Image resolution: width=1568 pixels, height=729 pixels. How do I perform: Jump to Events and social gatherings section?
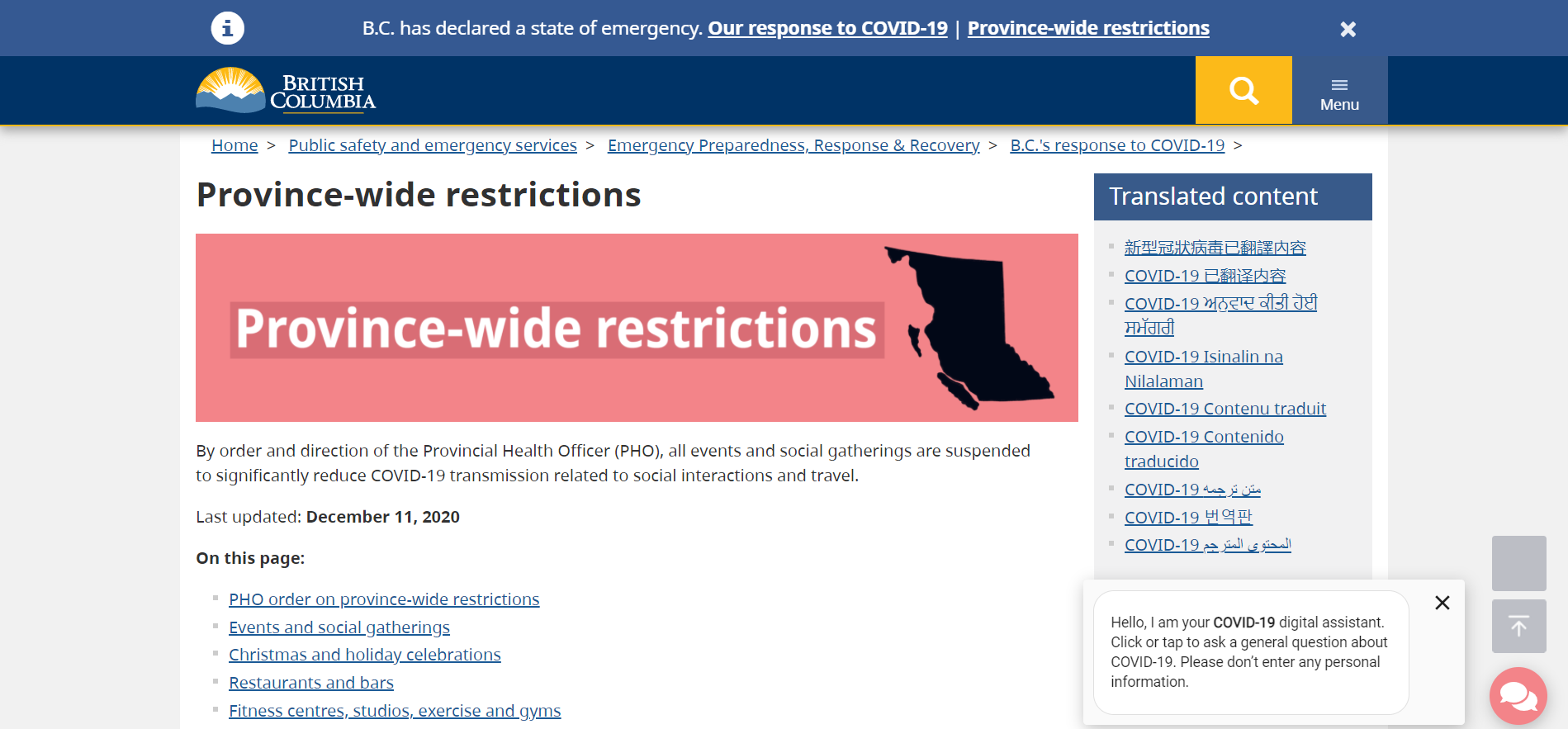coord(339,627)
